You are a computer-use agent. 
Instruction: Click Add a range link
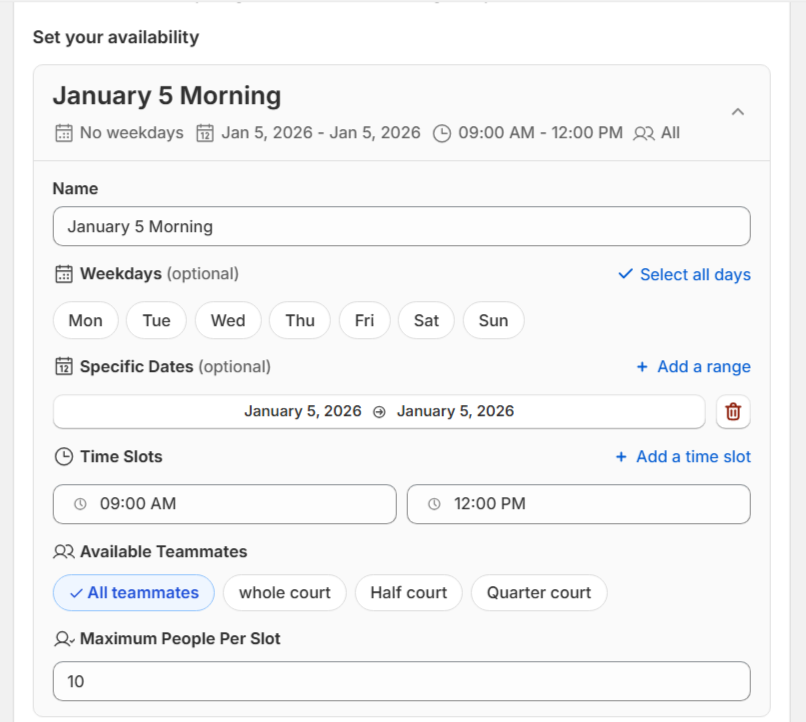693,367
